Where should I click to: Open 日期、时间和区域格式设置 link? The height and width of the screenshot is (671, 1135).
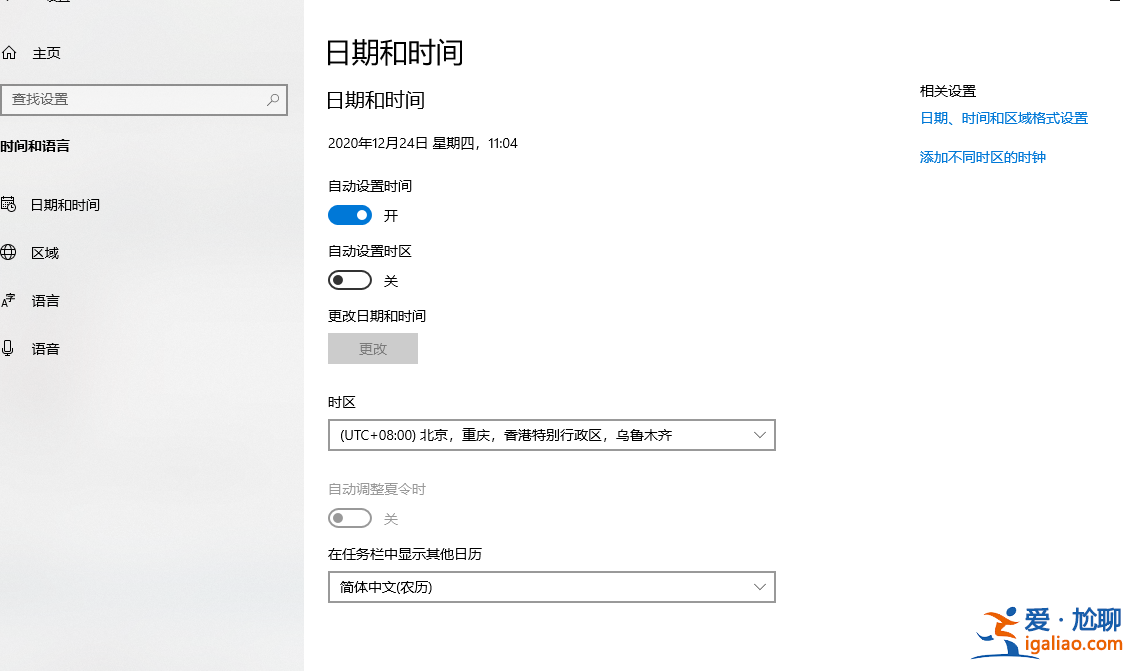(x=1003, y=117)
